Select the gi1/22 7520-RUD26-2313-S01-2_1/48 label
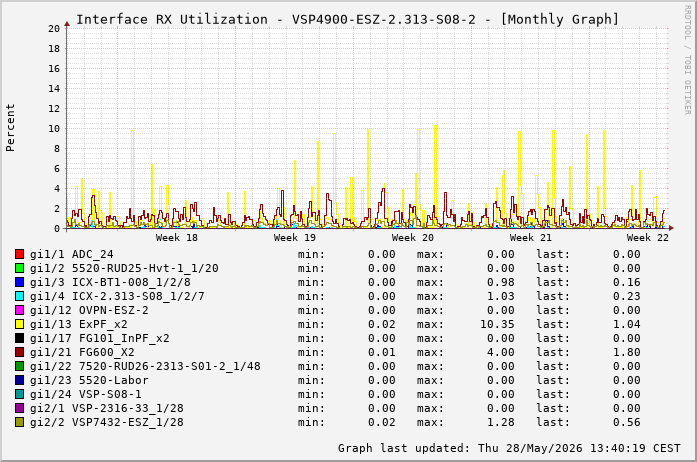The height and width of the screenshot is (462, 697). pyautogui.click(x=145, y=366)
